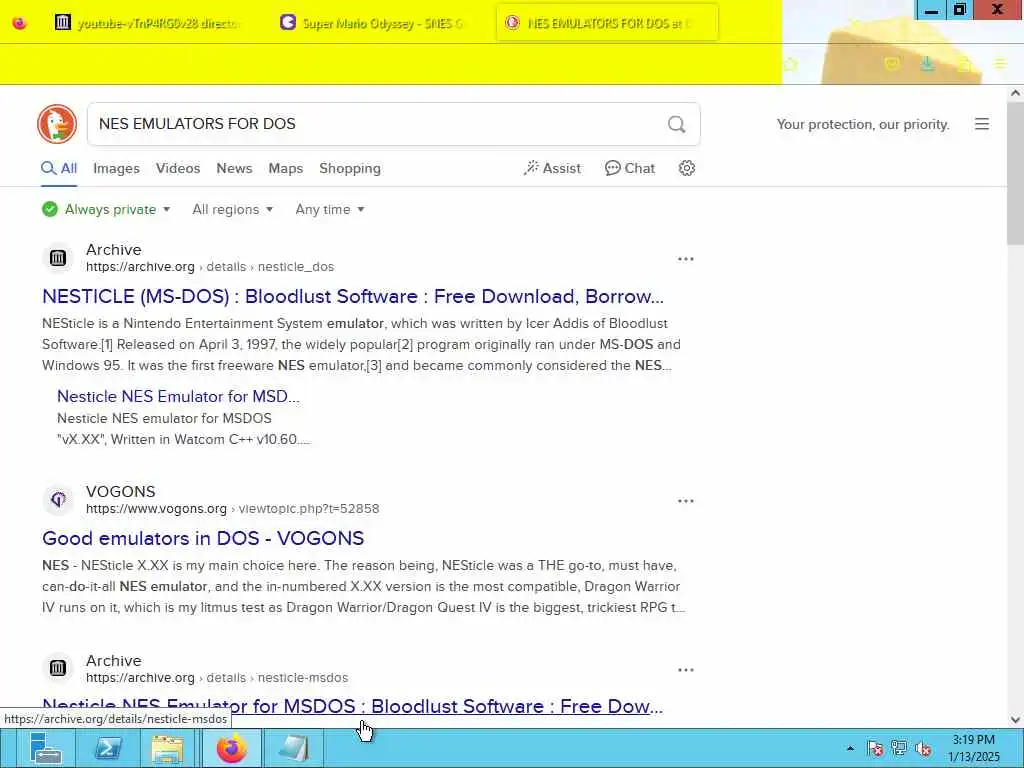Image resolution: width=1024 pixels, height=768 pixels.
Task: Click the muted speaker tray icon
Action: [x=923, y=748]
